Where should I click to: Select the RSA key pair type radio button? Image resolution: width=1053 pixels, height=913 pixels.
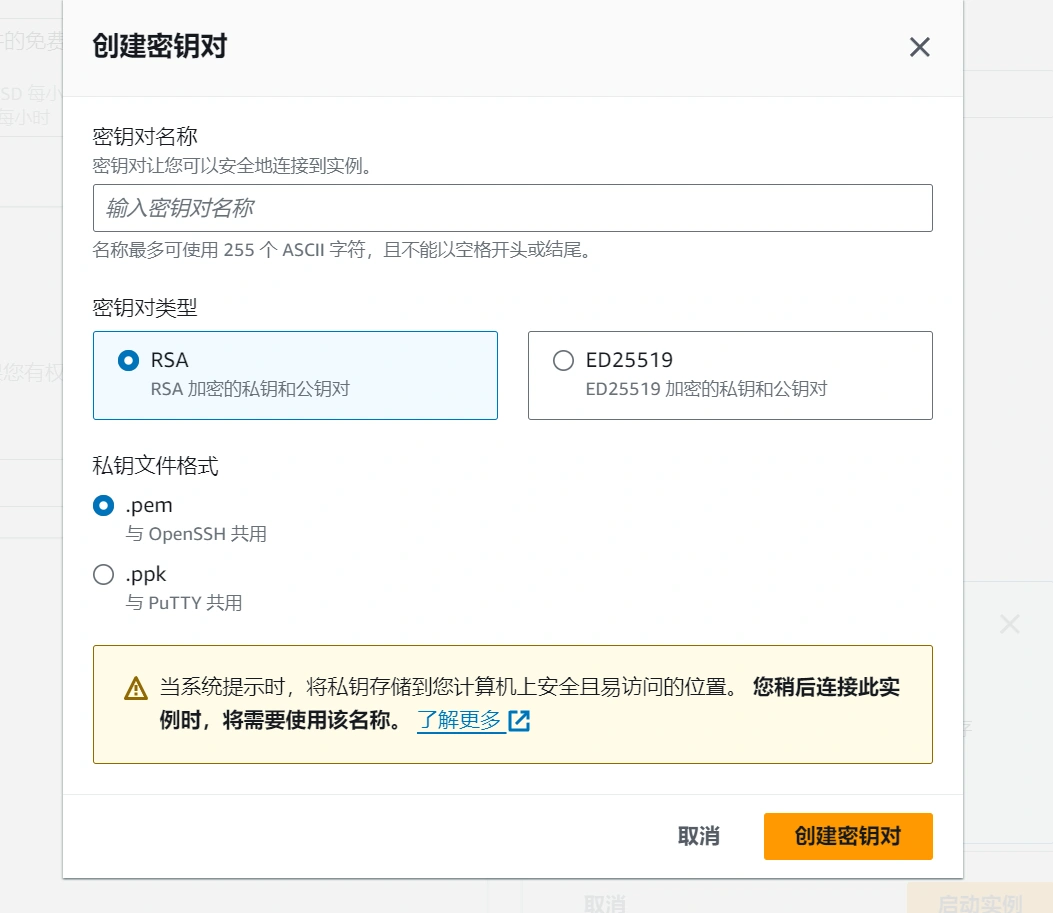coord(128,361)
